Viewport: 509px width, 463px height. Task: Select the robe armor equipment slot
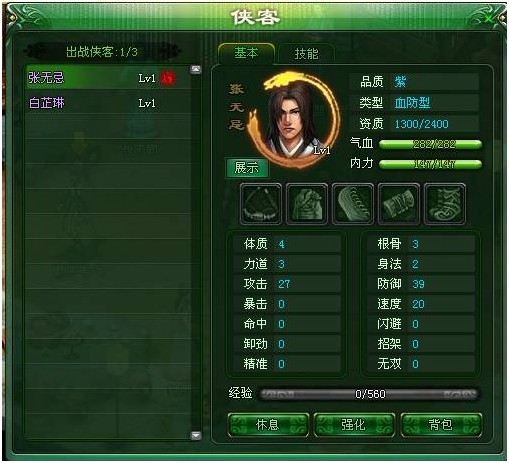[x=307, y=204]
